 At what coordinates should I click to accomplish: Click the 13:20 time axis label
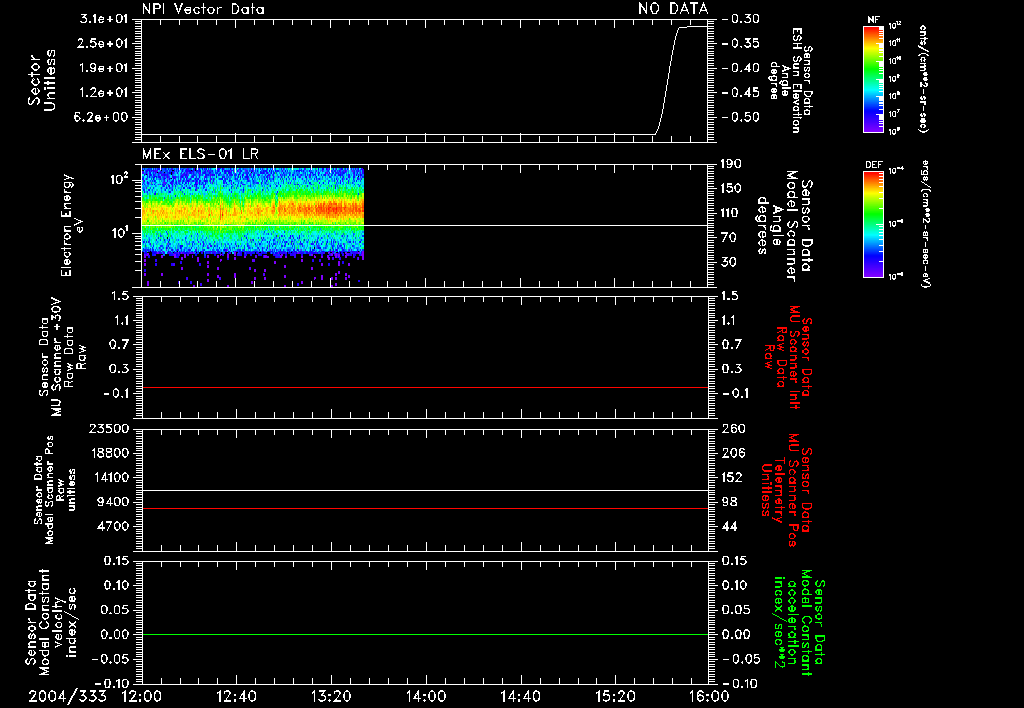point(331,696)
